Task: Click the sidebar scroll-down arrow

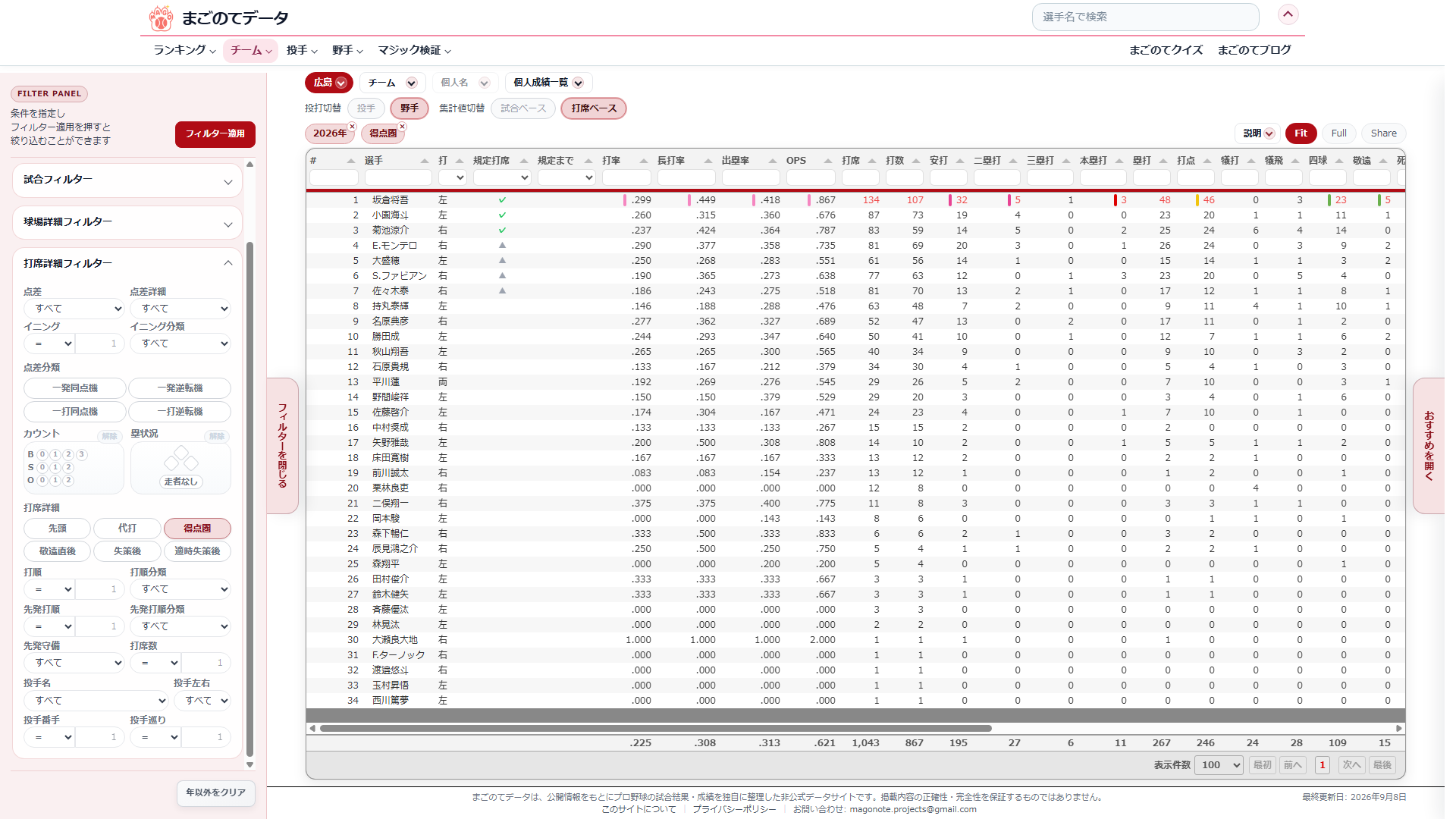Action: pos(249,765)
